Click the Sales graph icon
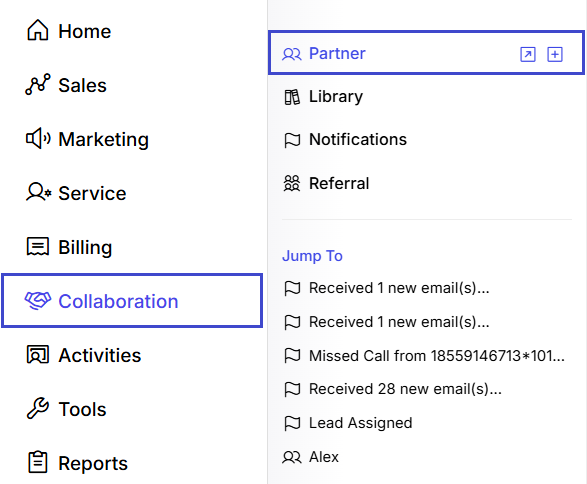The image size is (587, 484). 37,84
